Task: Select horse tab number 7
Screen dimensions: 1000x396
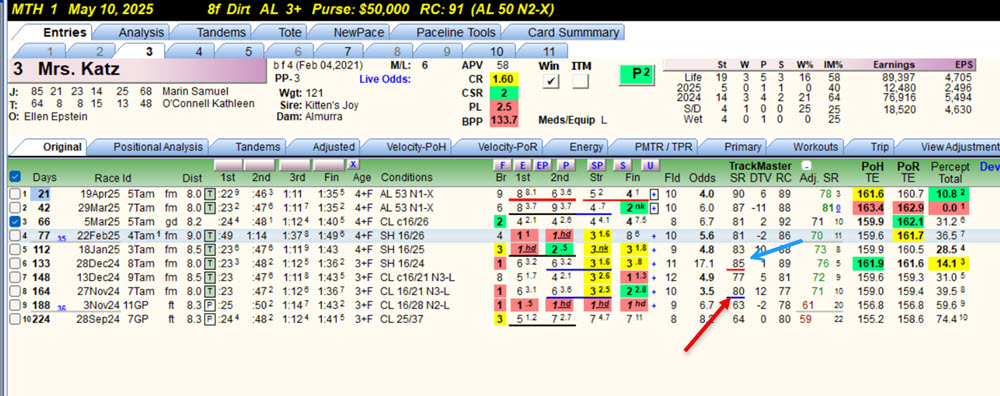Action: pyautogui.click(x=348, y=52)
